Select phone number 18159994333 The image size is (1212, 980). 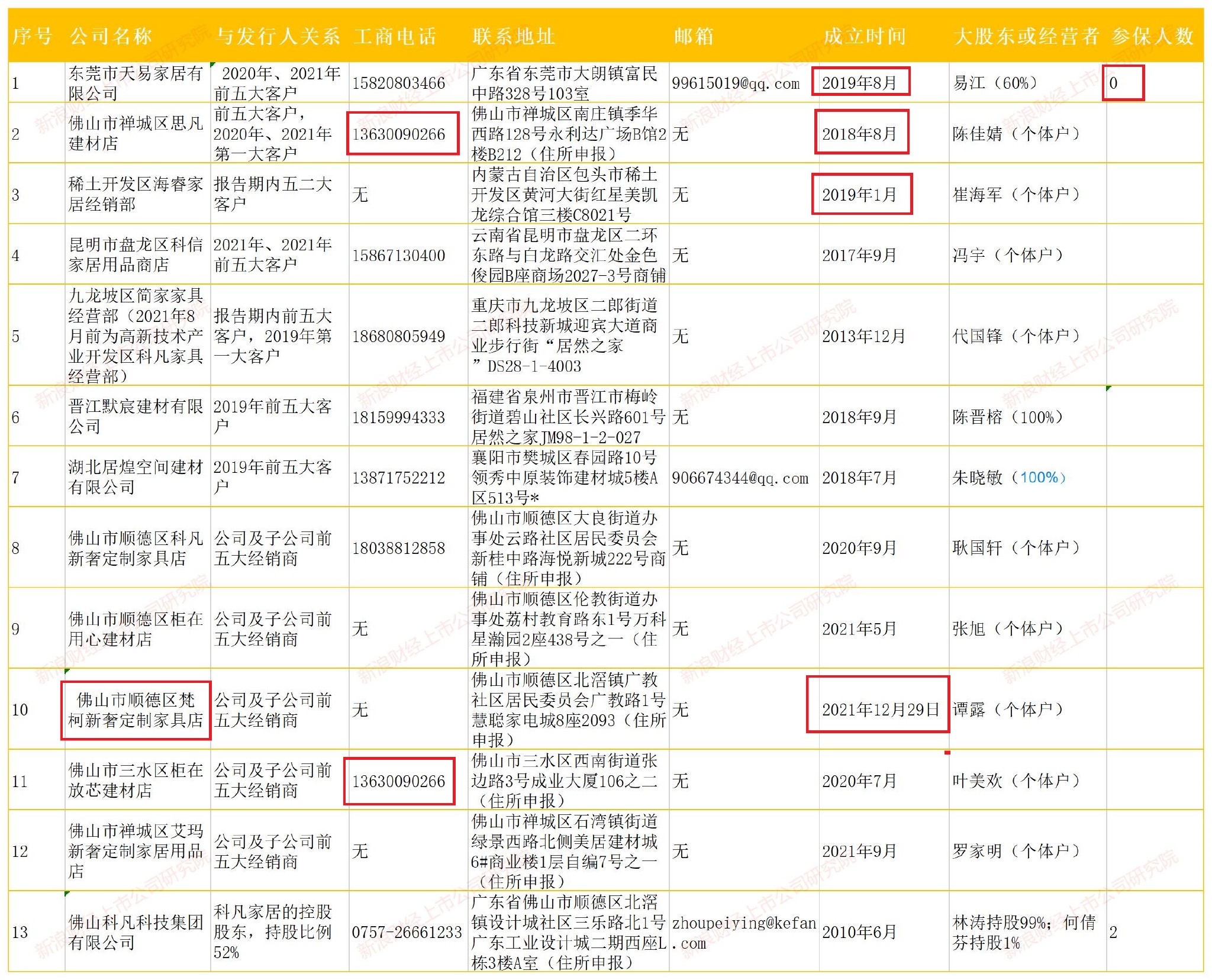point(398,417)
